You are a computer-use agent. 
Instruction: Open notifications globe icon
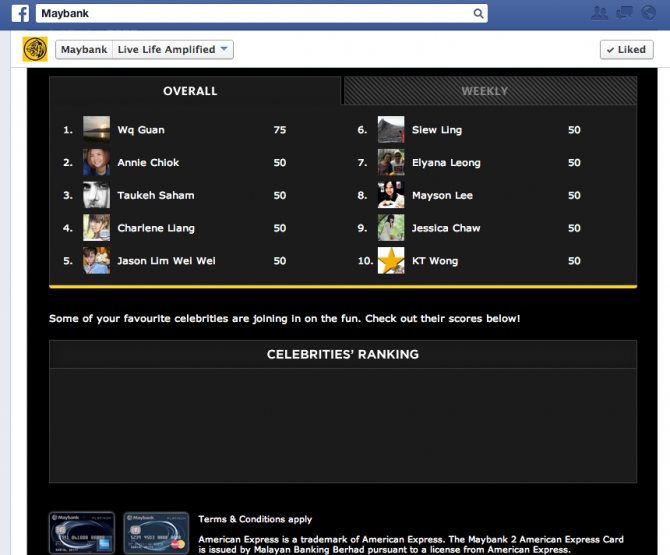point(648,13)
